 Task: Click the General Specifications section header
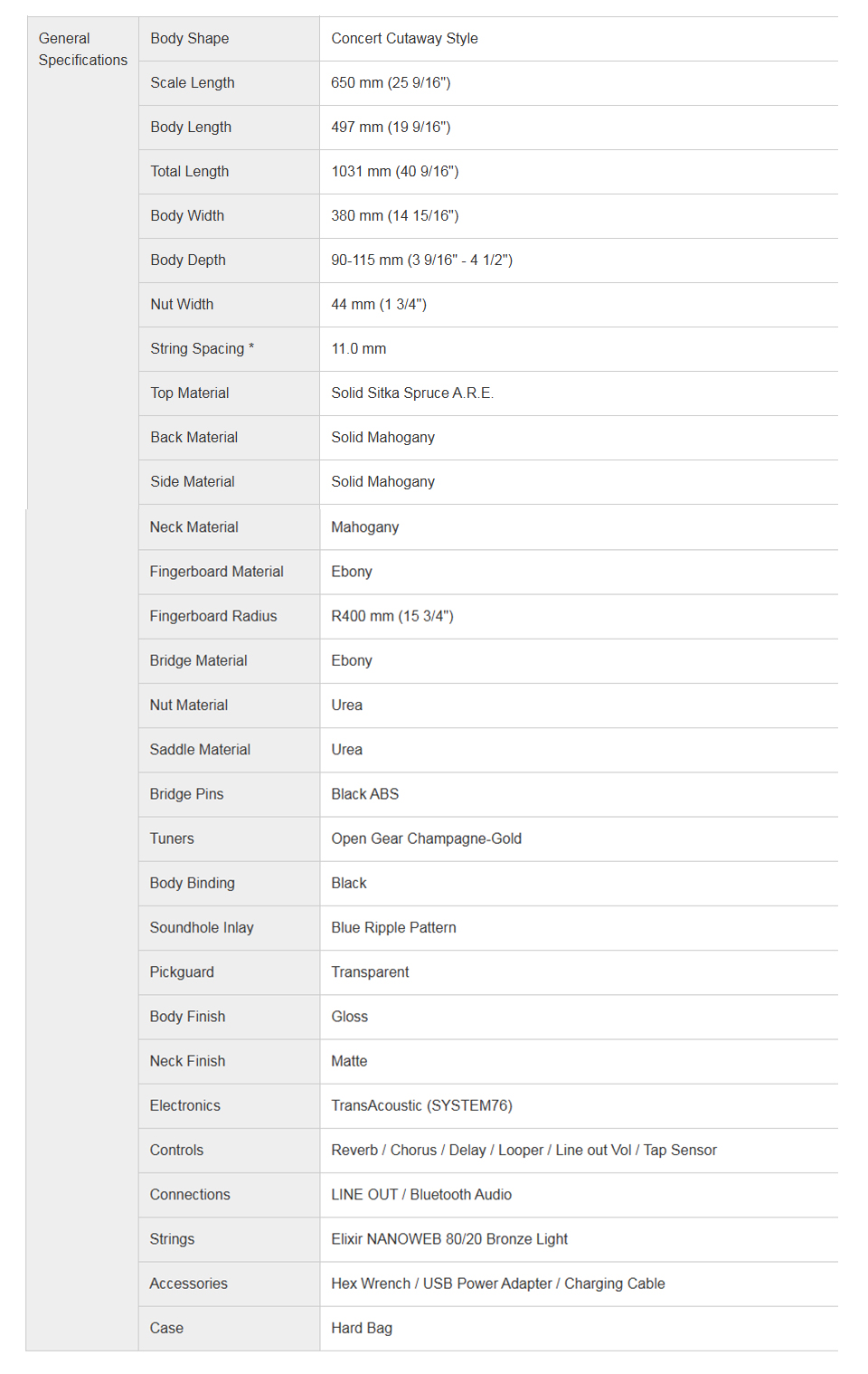click(82, 49)
